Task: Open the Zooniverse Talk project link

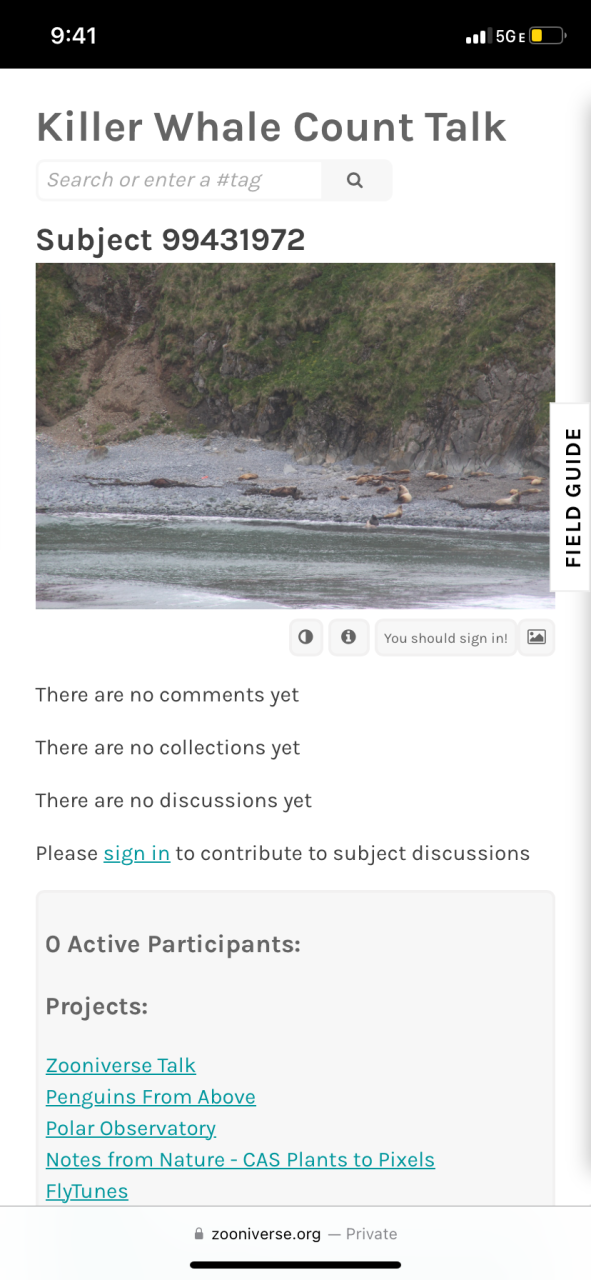Action: point(121,1065)
